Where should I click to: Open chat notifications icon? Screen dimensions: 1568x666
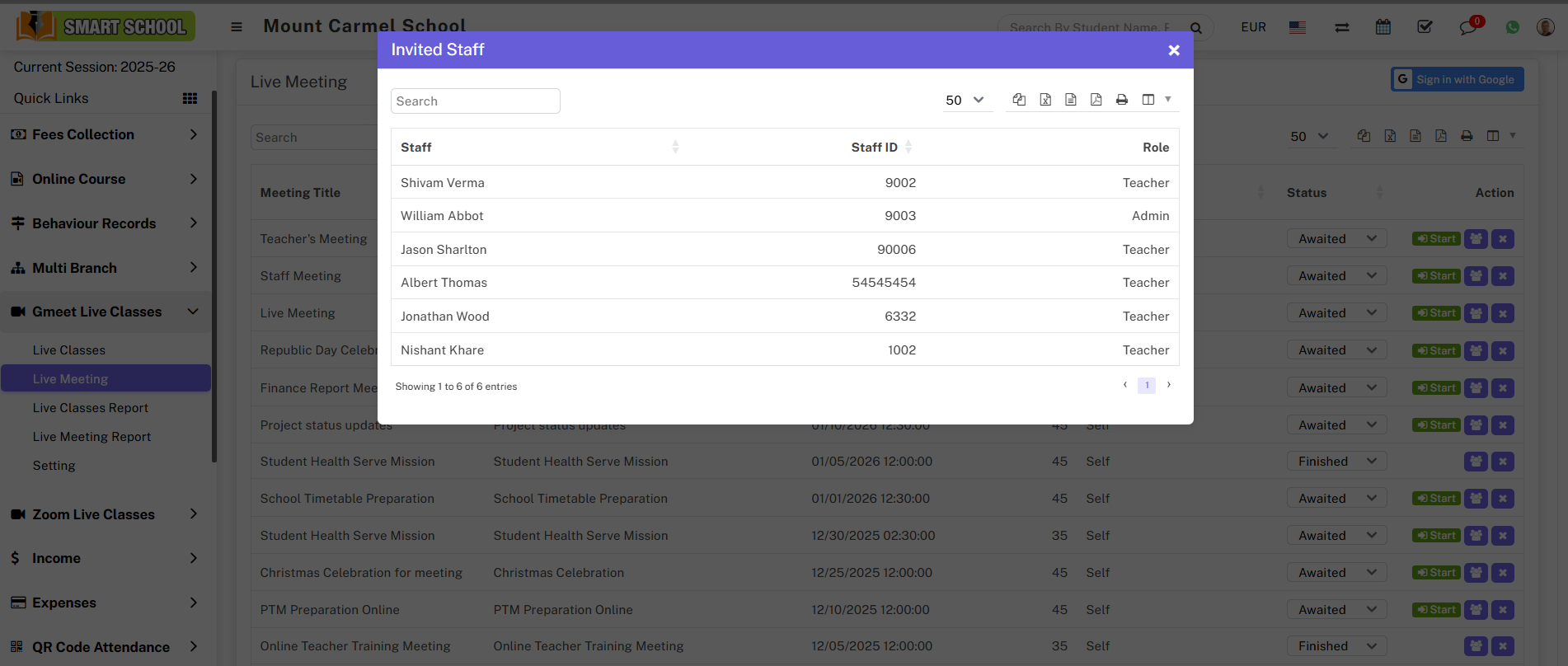tap(1469, 27)
